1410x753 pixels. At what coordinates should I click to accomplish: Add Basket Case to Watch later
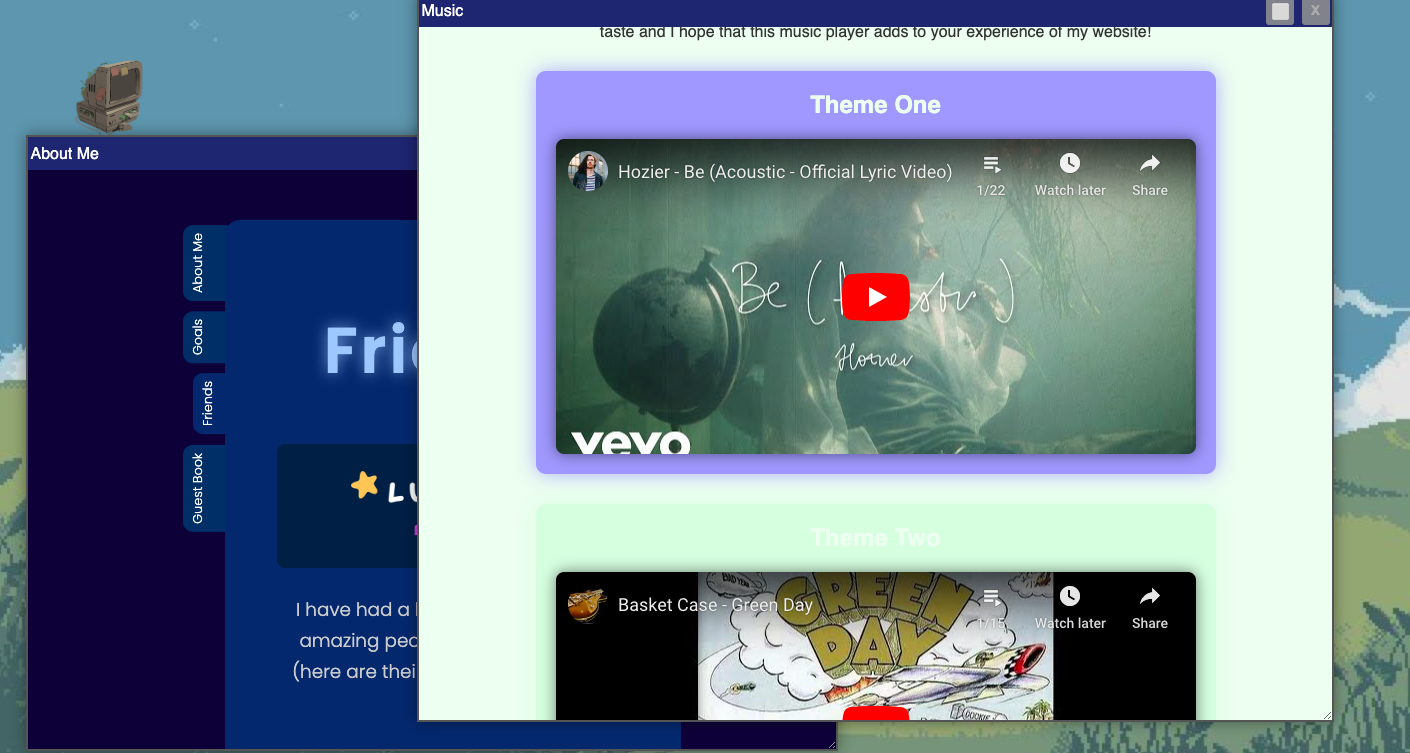(1069, 607)
